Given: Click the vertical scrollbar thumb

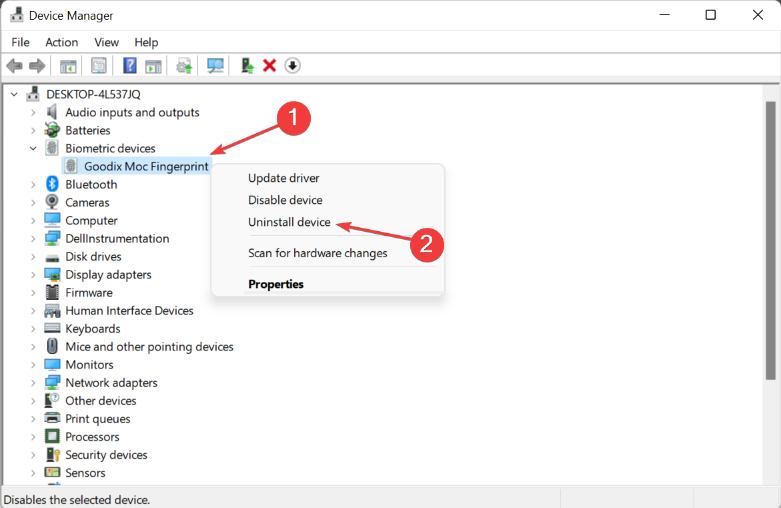Looking at the screenshot, I should [x=771, y=241].
